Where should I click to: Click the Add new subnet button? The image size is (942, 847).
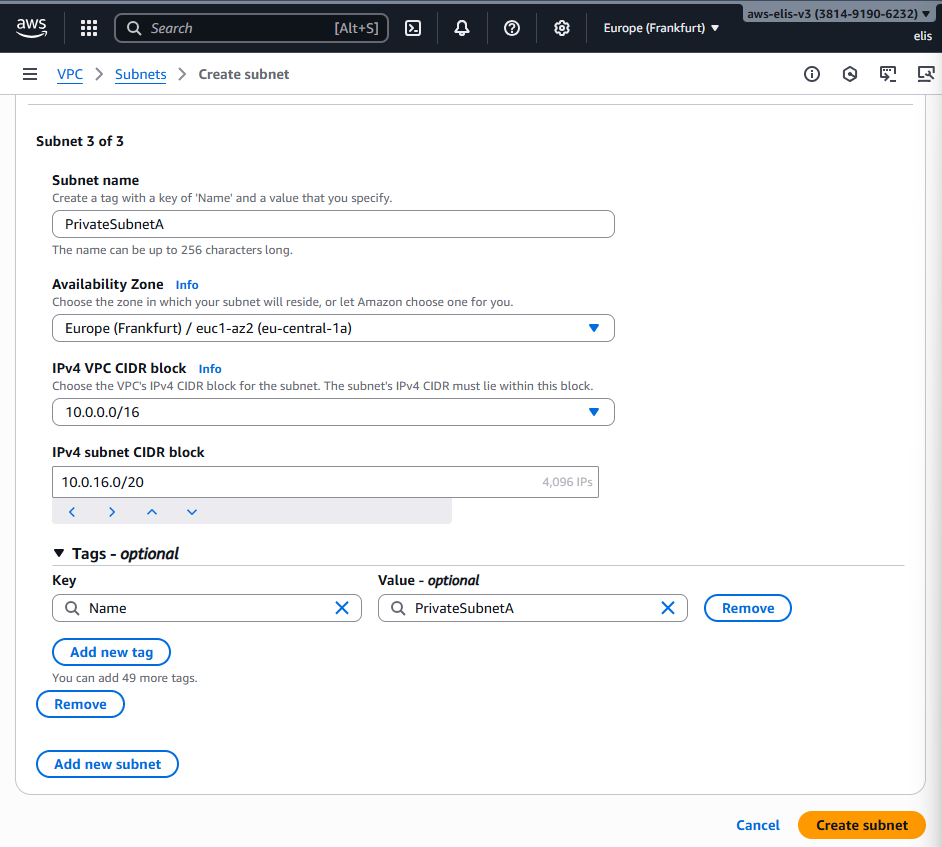click(x=107, y=764)
